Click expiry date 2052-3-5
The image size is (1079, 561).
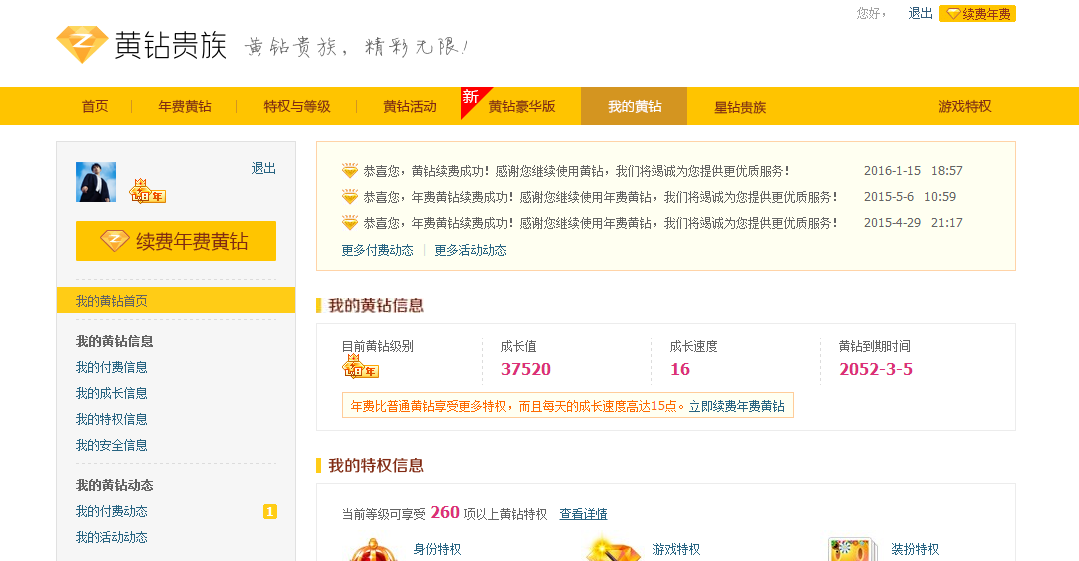pos(875,369)
